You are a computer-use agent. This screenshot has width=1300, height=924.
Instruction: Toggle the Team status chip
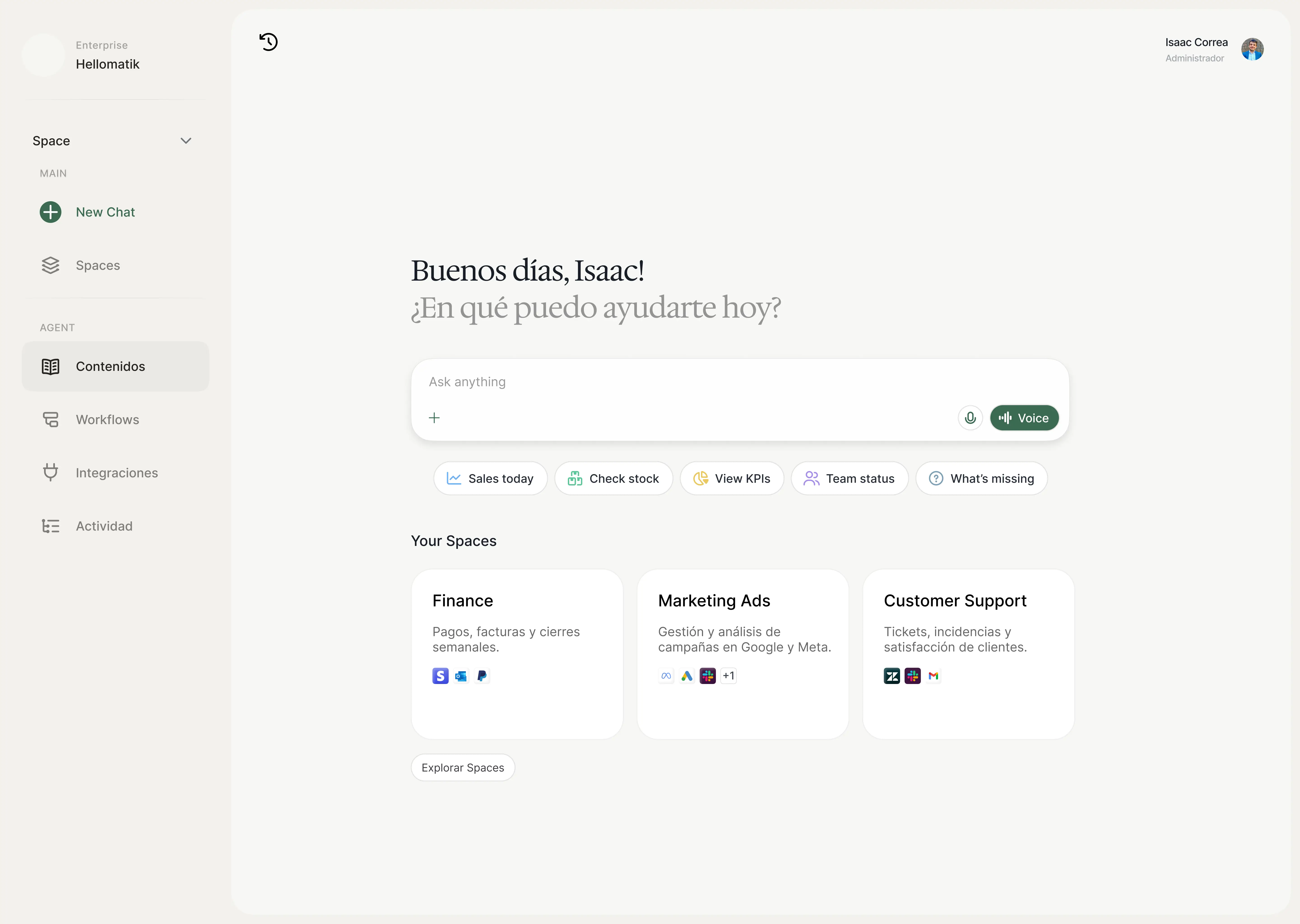click(x=849, y=478)
